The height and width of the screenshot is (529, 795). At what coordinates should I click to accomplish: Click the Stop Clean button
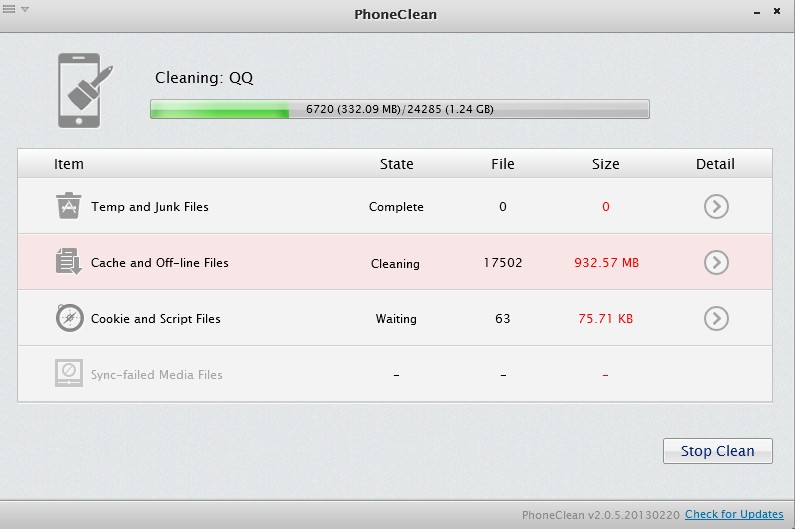717,451
